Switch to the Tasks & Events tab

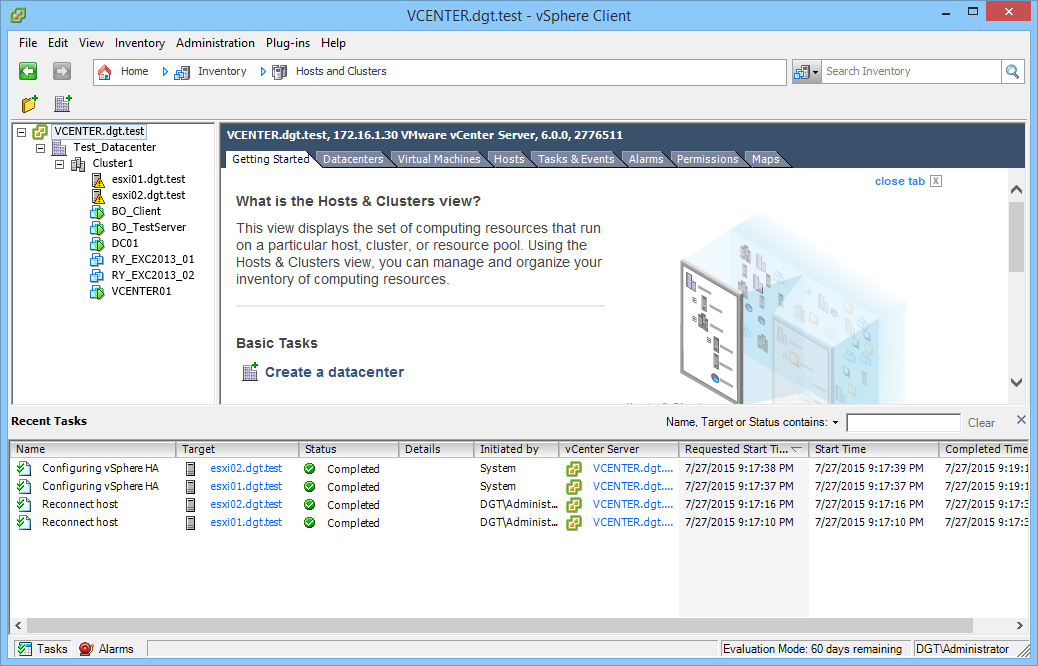[576, 160]
